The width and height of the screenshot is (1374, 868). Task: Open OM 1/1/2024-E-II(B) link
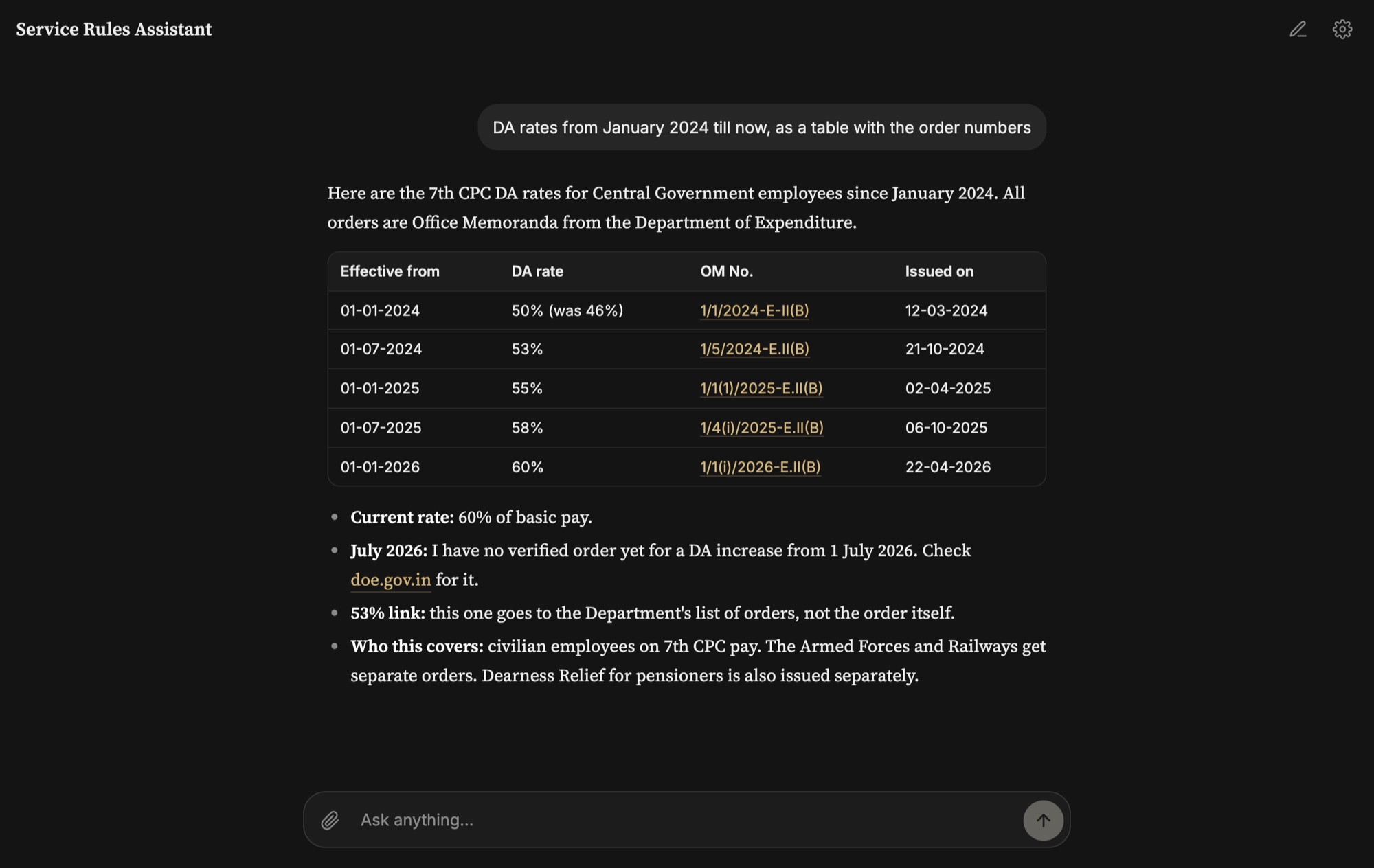pyautogui.click(x=754, y=310)
